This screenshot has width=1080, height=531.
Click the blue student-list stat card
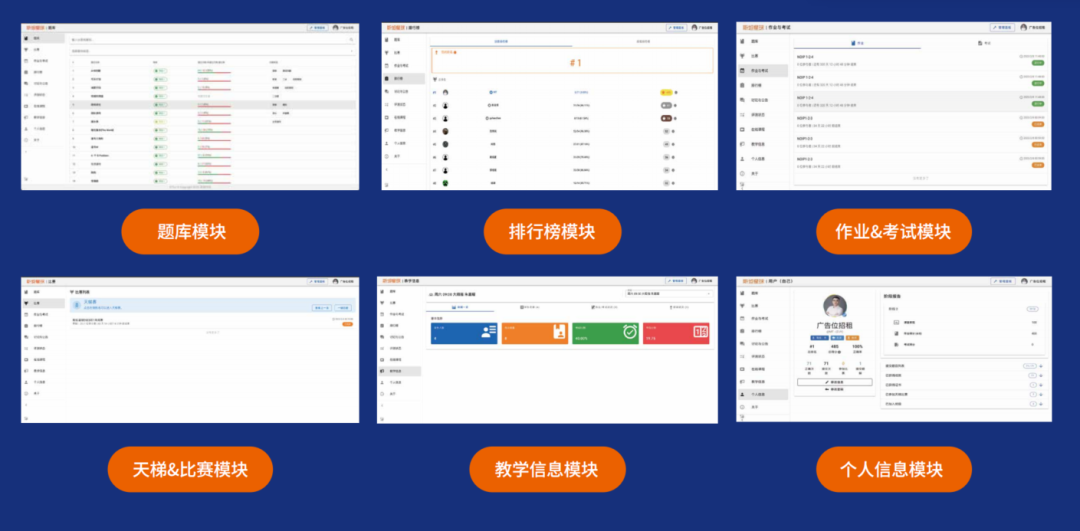point(464,334)
